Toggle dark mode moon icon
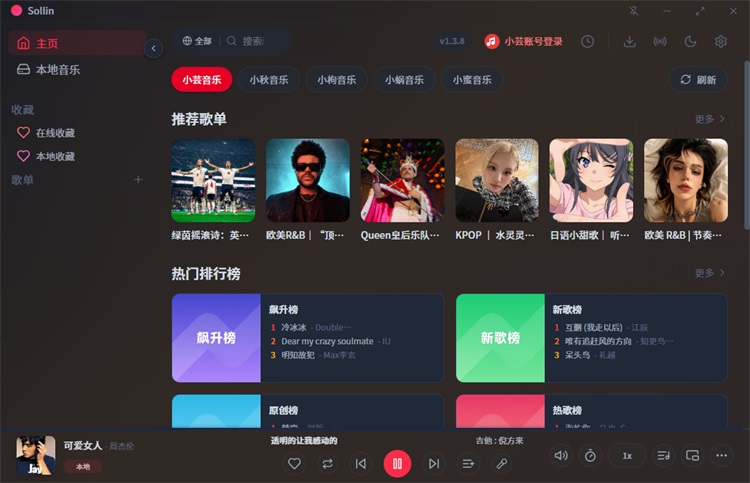 (x=690, y=42)
